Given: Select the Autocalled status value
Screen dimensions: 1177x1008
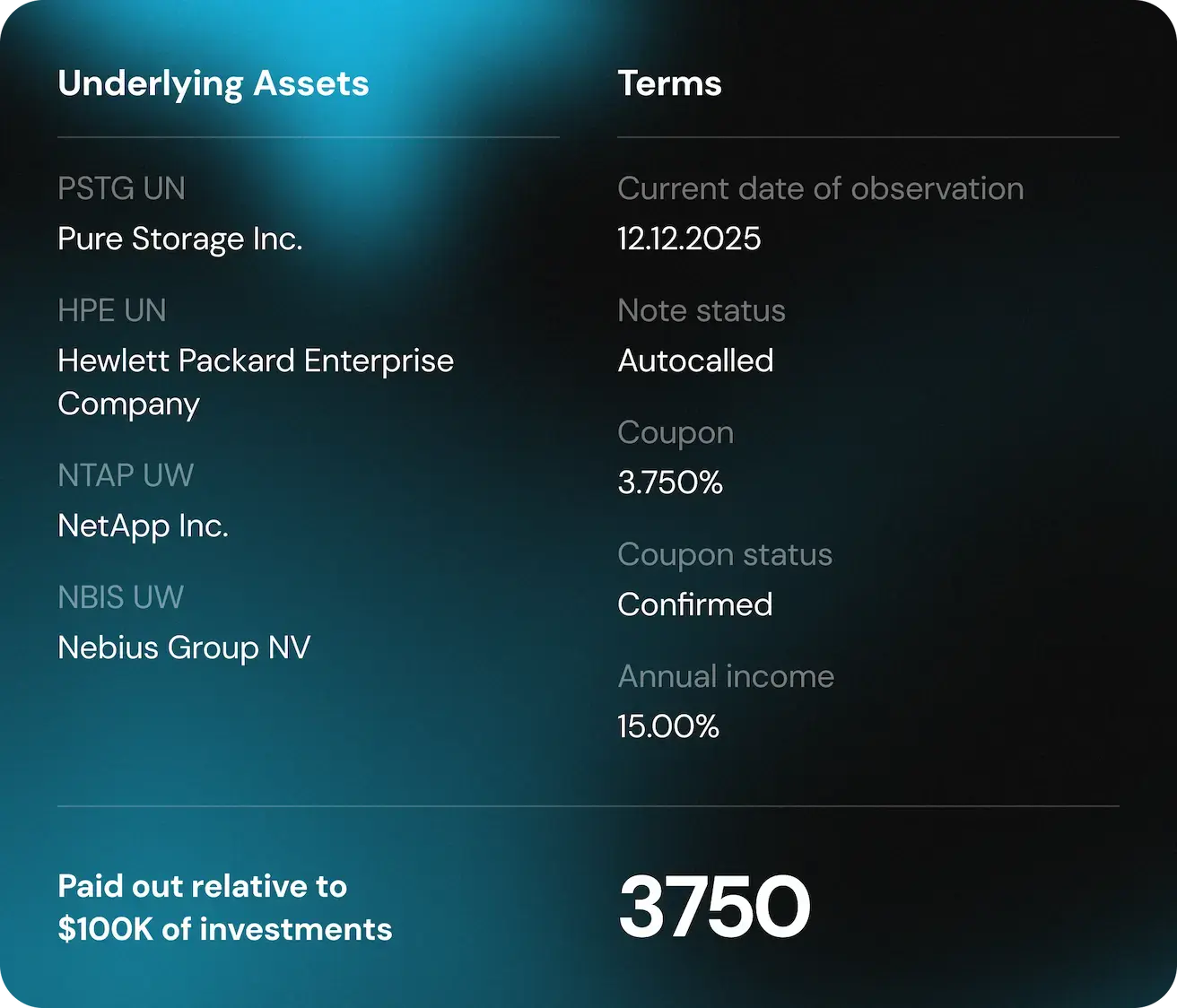Looking at the screenshot, I should point(695,361).
